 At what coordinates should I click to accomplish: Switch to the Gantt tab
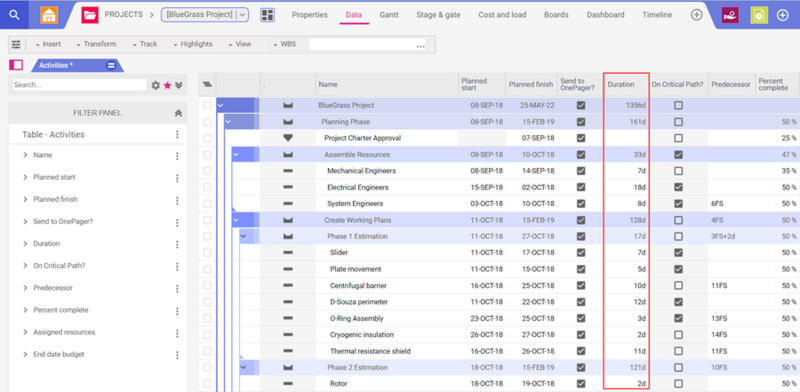pyautogui.click(x=389, y=15)
